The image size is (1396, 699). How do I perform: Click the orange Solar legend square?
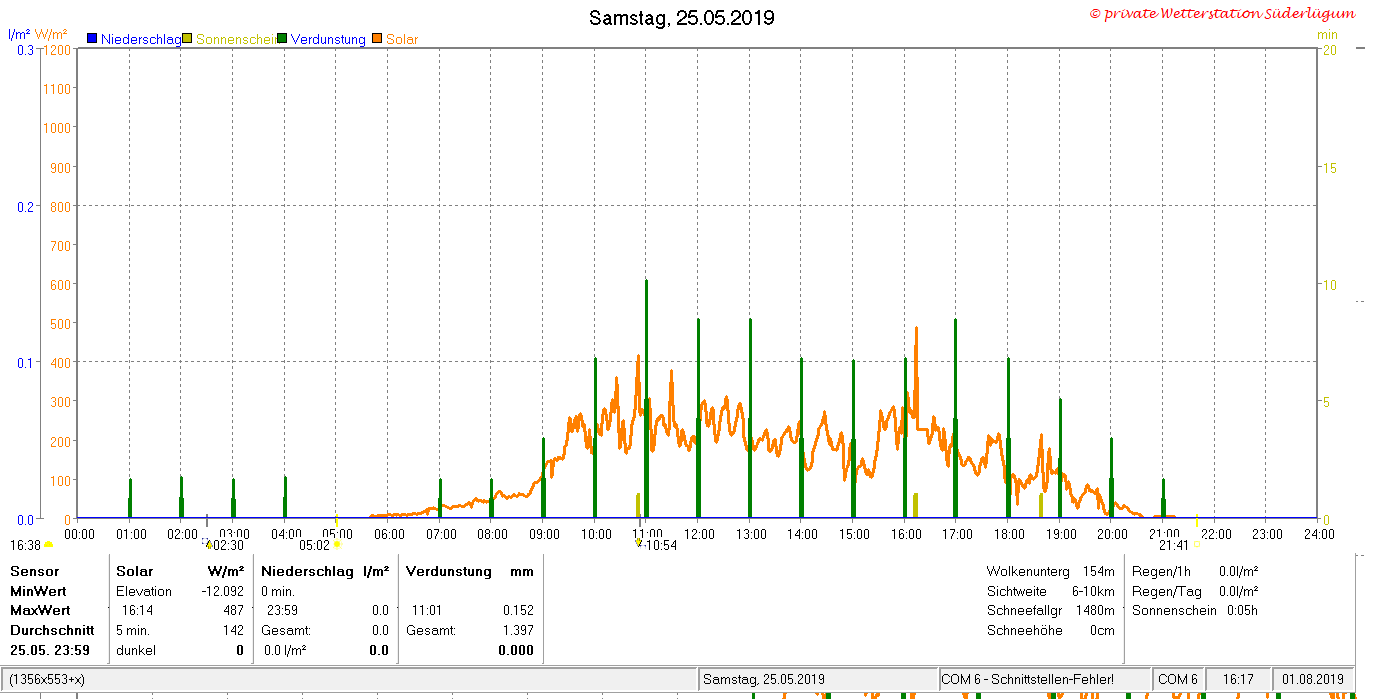377,39
